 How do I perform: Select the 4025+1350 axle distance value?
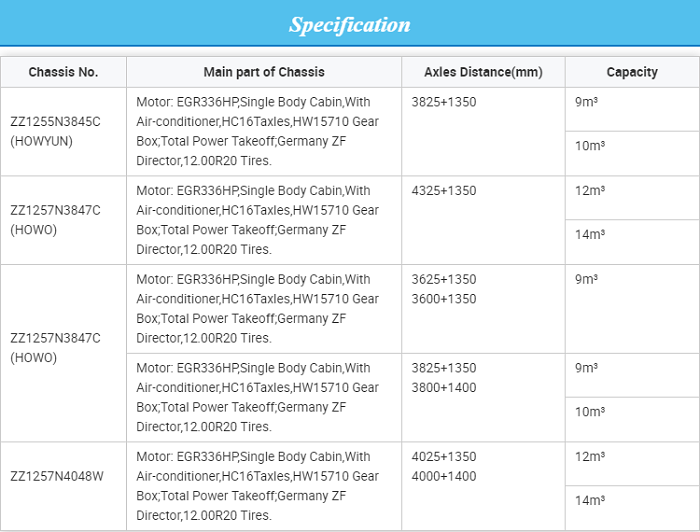coord(444,457)
